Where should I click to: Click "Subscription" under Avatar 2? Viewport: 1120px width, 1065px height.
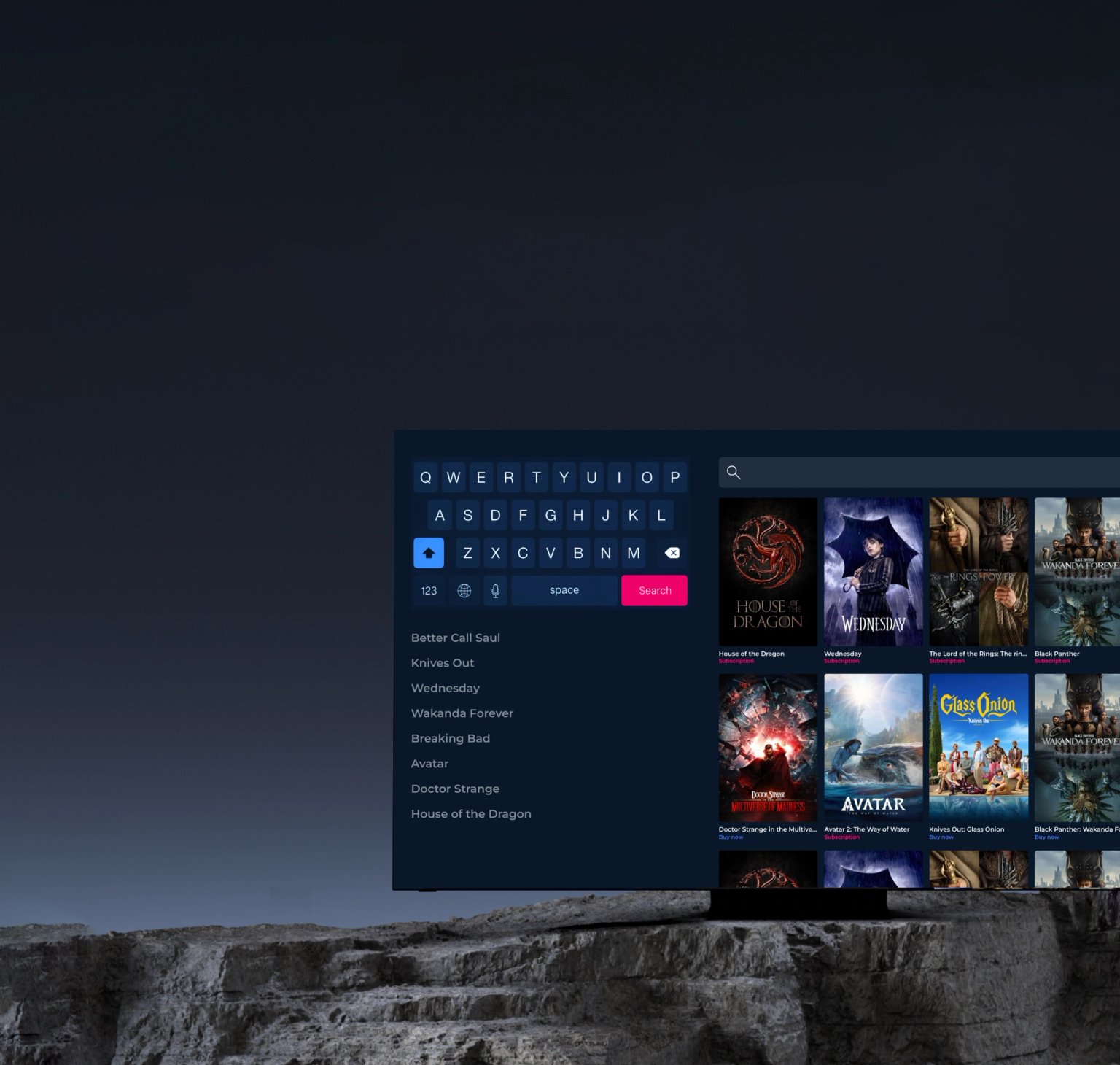(841, 837)
